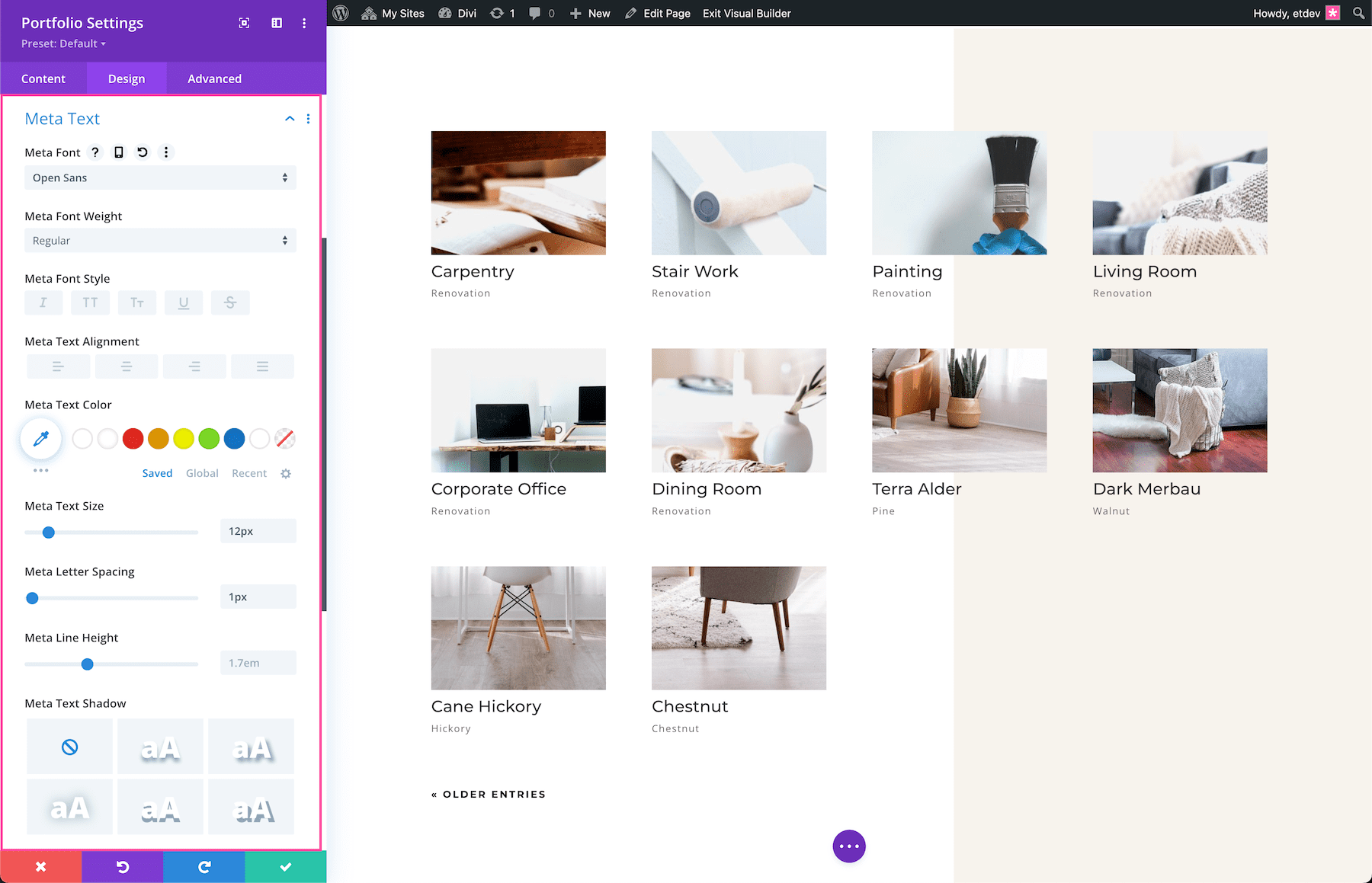
Task: Switch to the Content tab
Action: 43,78
